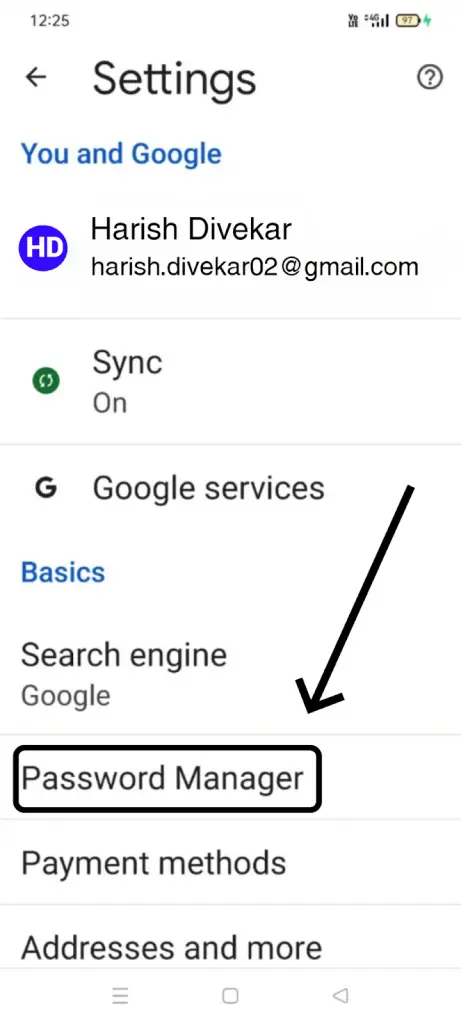Viewport: 461px width, 1024px height.
Task: Tap the back arrow icon
Action: [x=36, y=78]
